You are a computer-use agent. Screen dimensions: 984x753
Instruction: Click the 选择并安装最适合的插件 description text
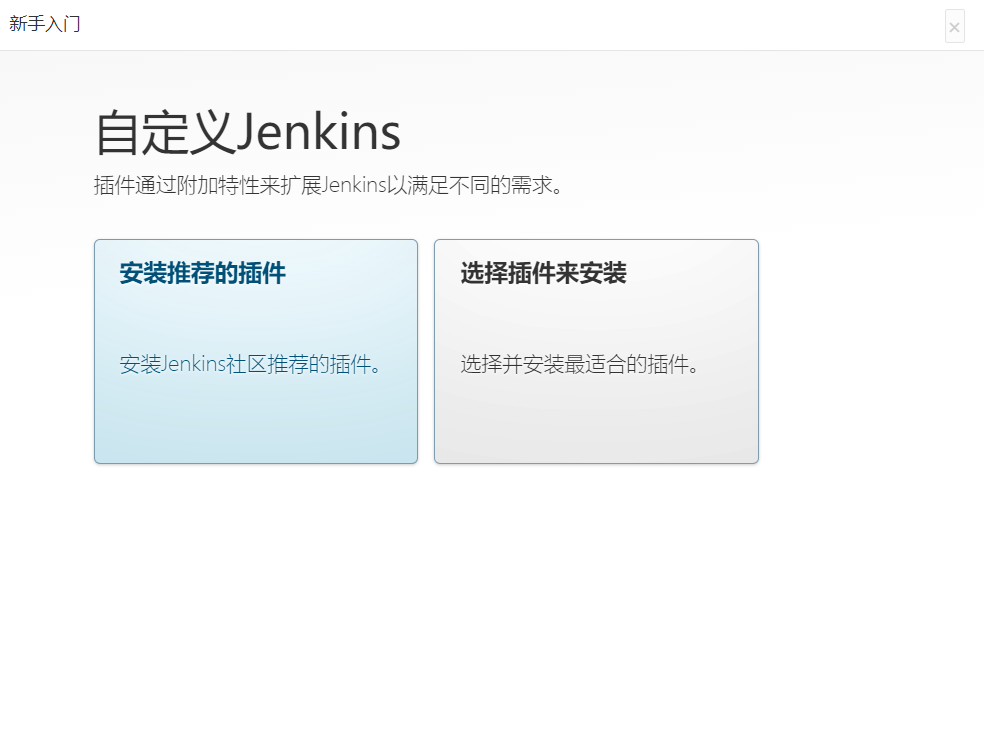[580, 364]
